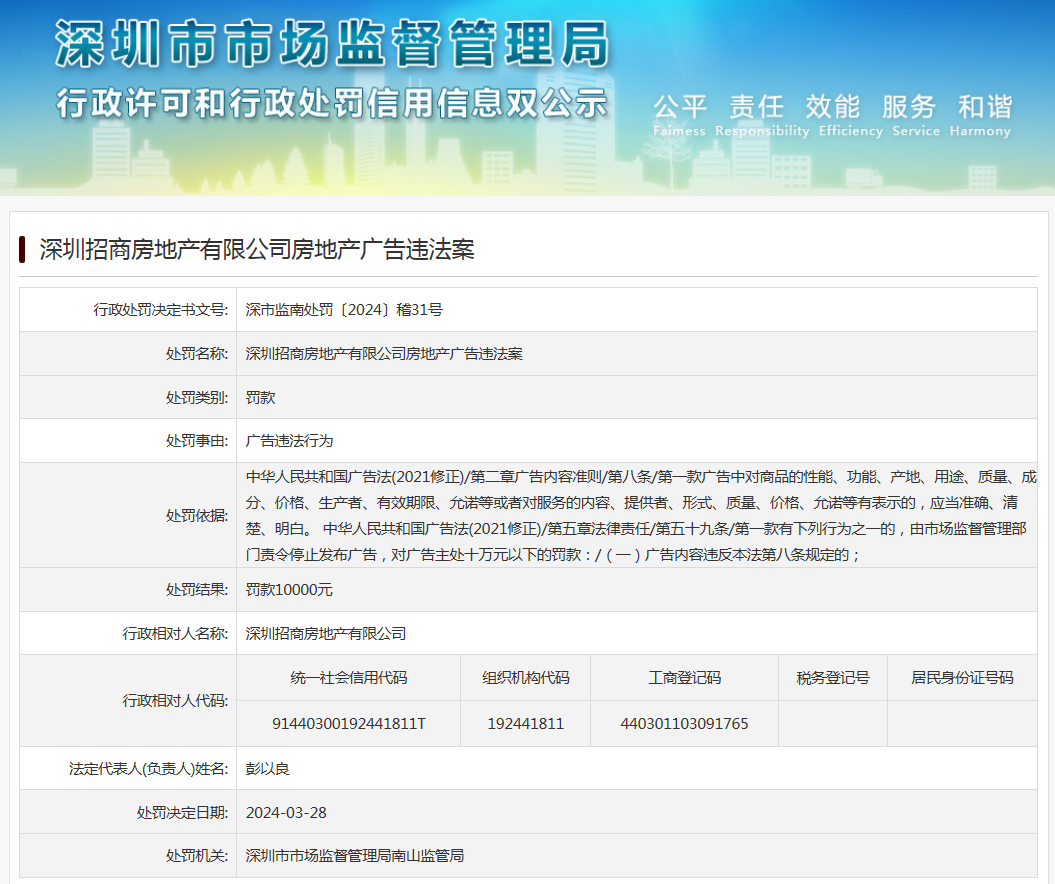Viewport: 1055px width, 884px height.
Task: Click the 效能 Efficiency slogan in the banner
Action: [850, 115]
